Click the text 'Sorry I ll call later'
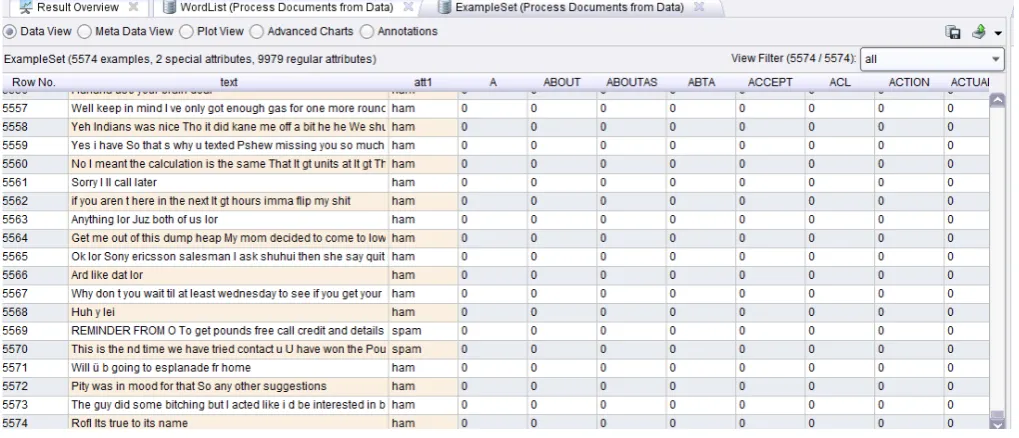This screenshot has height=438, width=1019. pyautogui.click(x=114, y=183)
